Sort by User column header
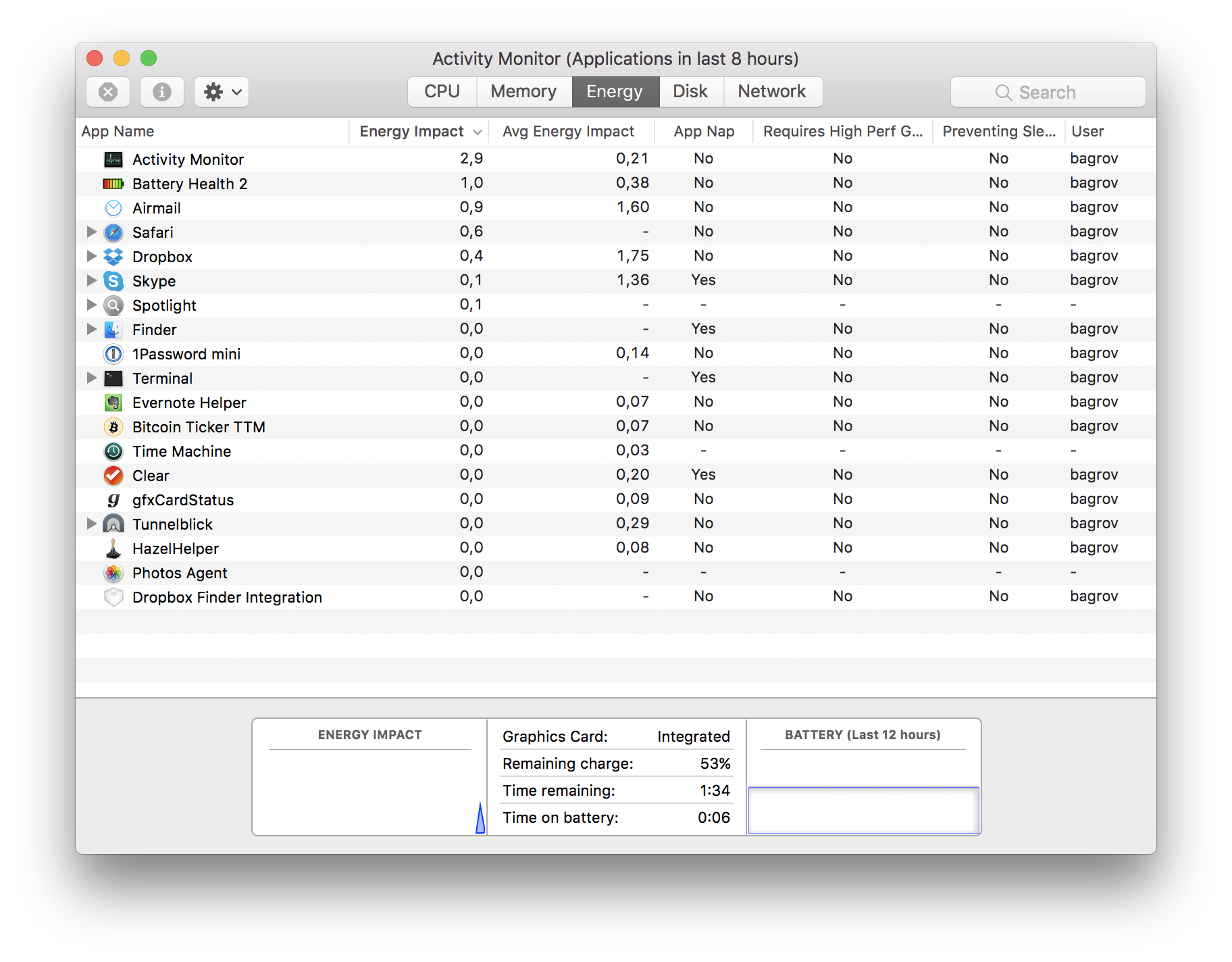 (x=1110, y=132)
